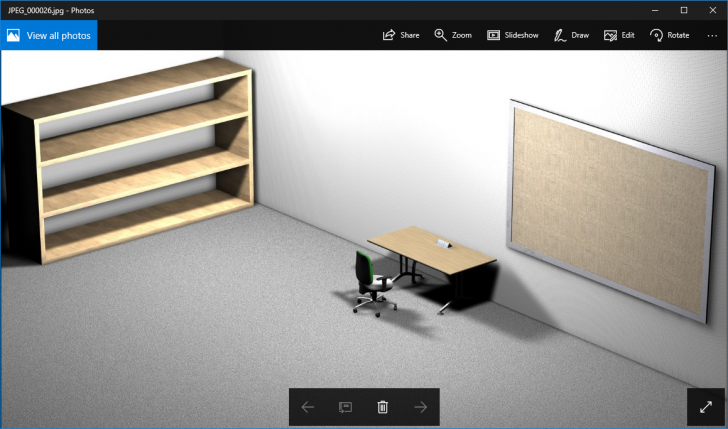The height and width of the screenshot is (429, 728).
Task: Maximize the Photos window
Action: pyautogui.click(x=684, y=10)
